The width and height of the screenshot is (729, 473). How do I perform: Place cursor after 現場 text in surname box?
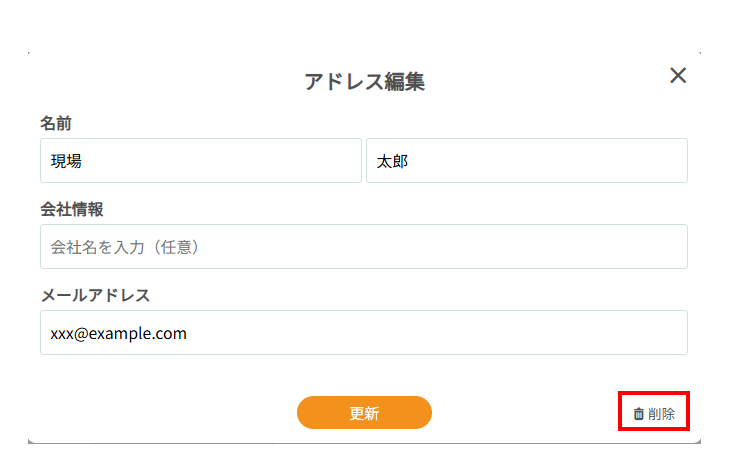tap(81, 161)
